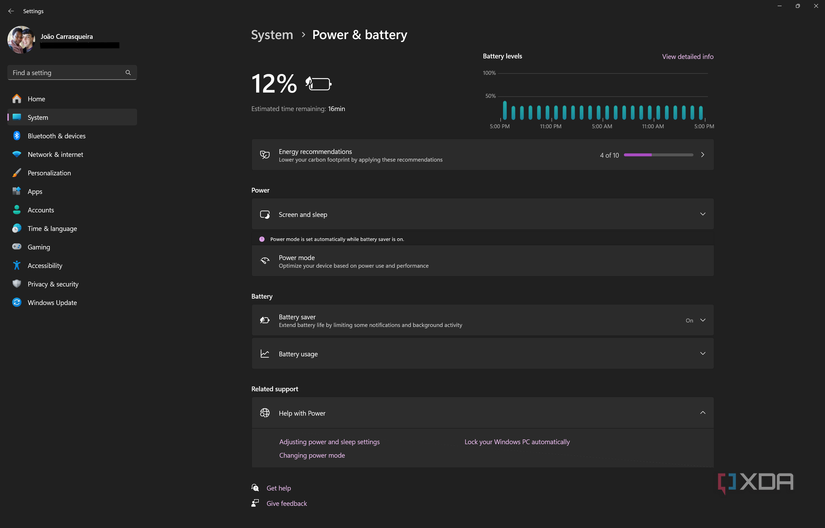The height and width of the screenshot is (528, 825).
Task: Click the Apps grid icon
Action: (x=17, y=191)
